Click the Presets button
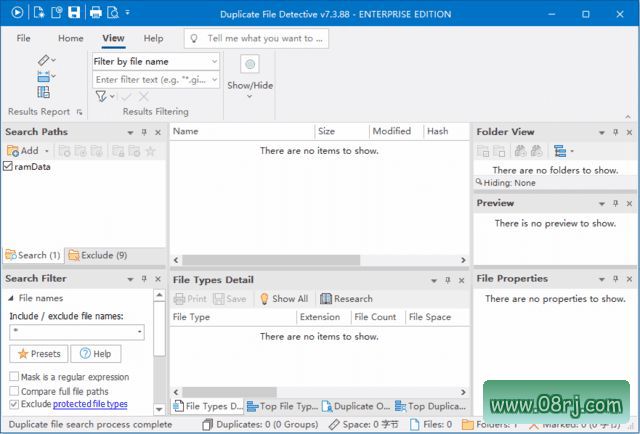This screenshot has width=640, height=434. (39, 354)
